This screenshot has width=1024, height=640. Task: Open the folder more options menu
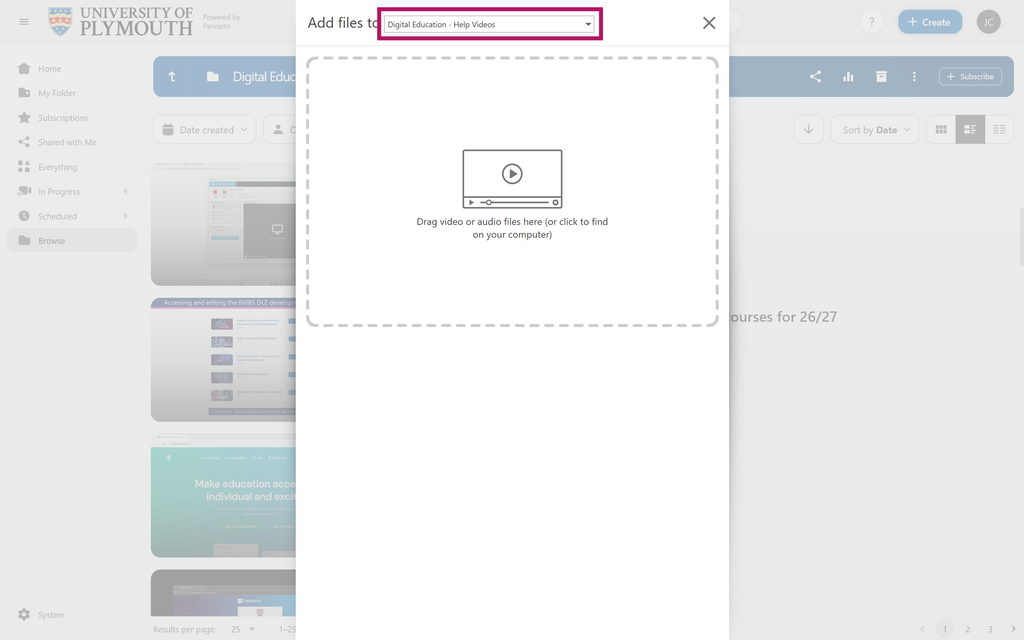coord(914,76)
